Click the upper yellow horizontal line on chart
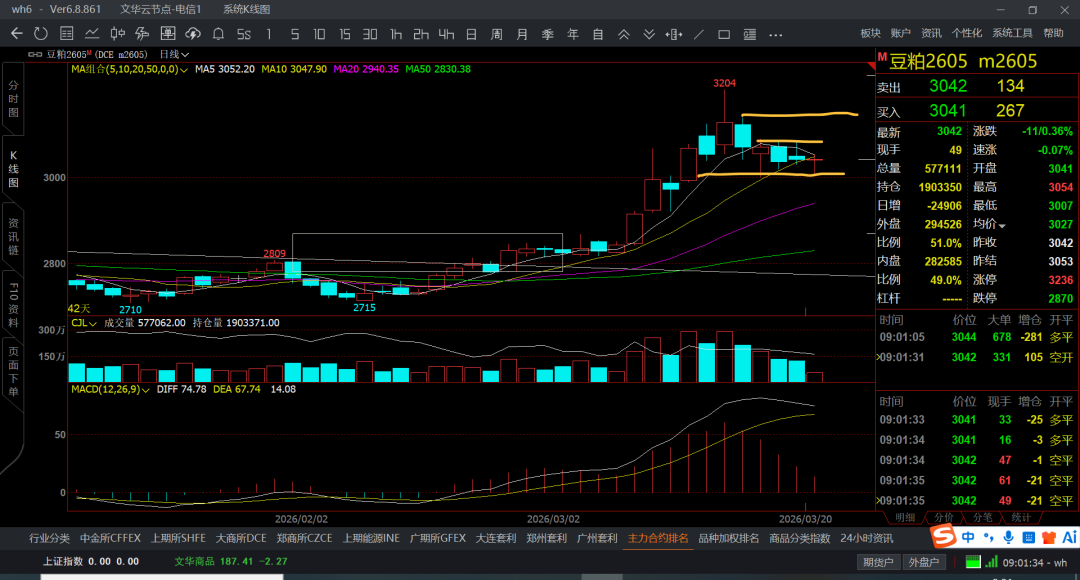Screen dimensions: 1080x580 pyautogui.click(x=800, y=115)
